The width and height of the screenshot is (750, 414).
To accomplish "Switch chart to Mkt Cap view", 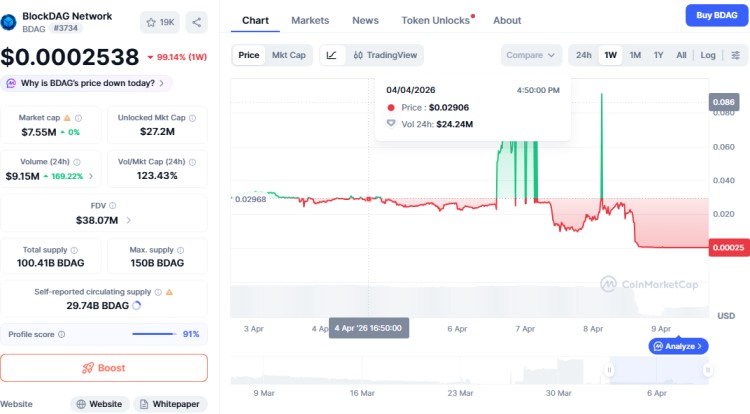I will point(289,55).
